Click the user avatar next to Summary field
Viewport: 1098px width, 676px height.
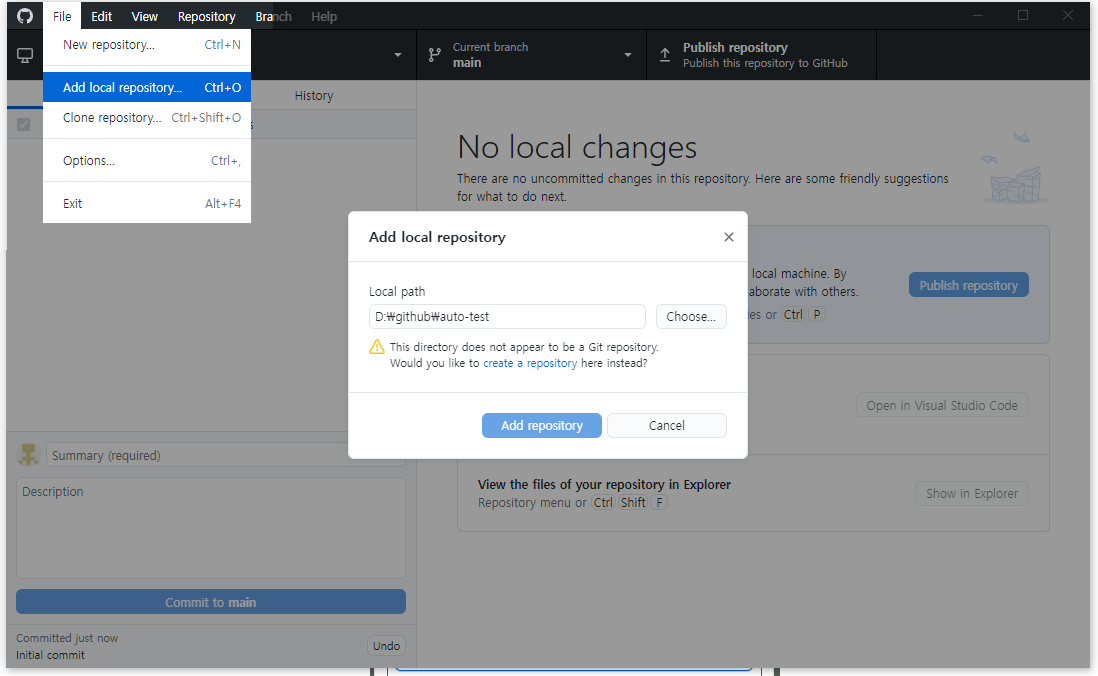pos(28,455)
